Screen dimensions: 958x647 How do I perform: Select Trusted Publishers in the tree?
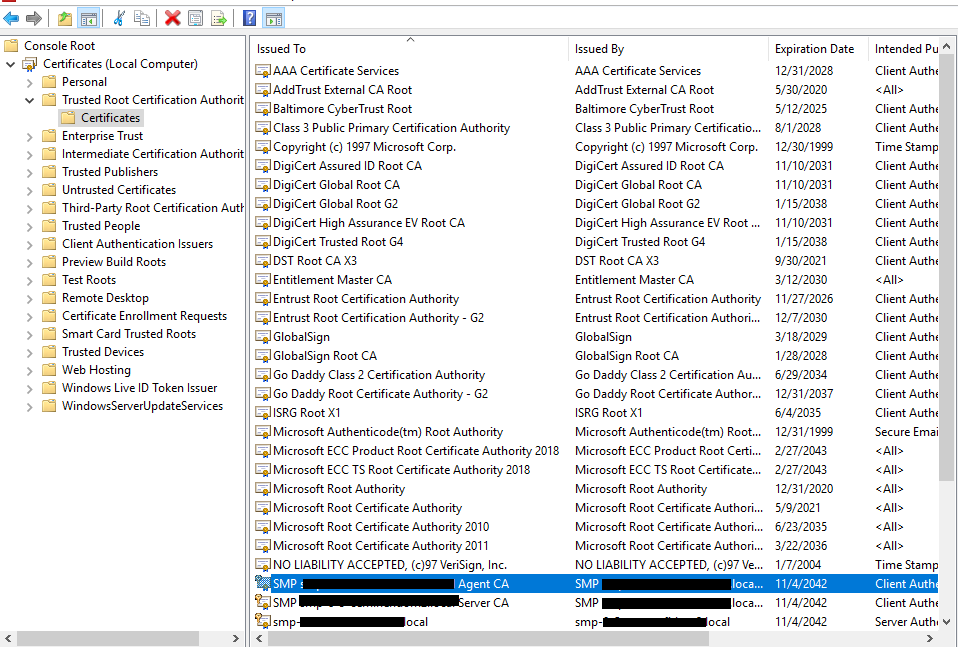coord(109,172)
